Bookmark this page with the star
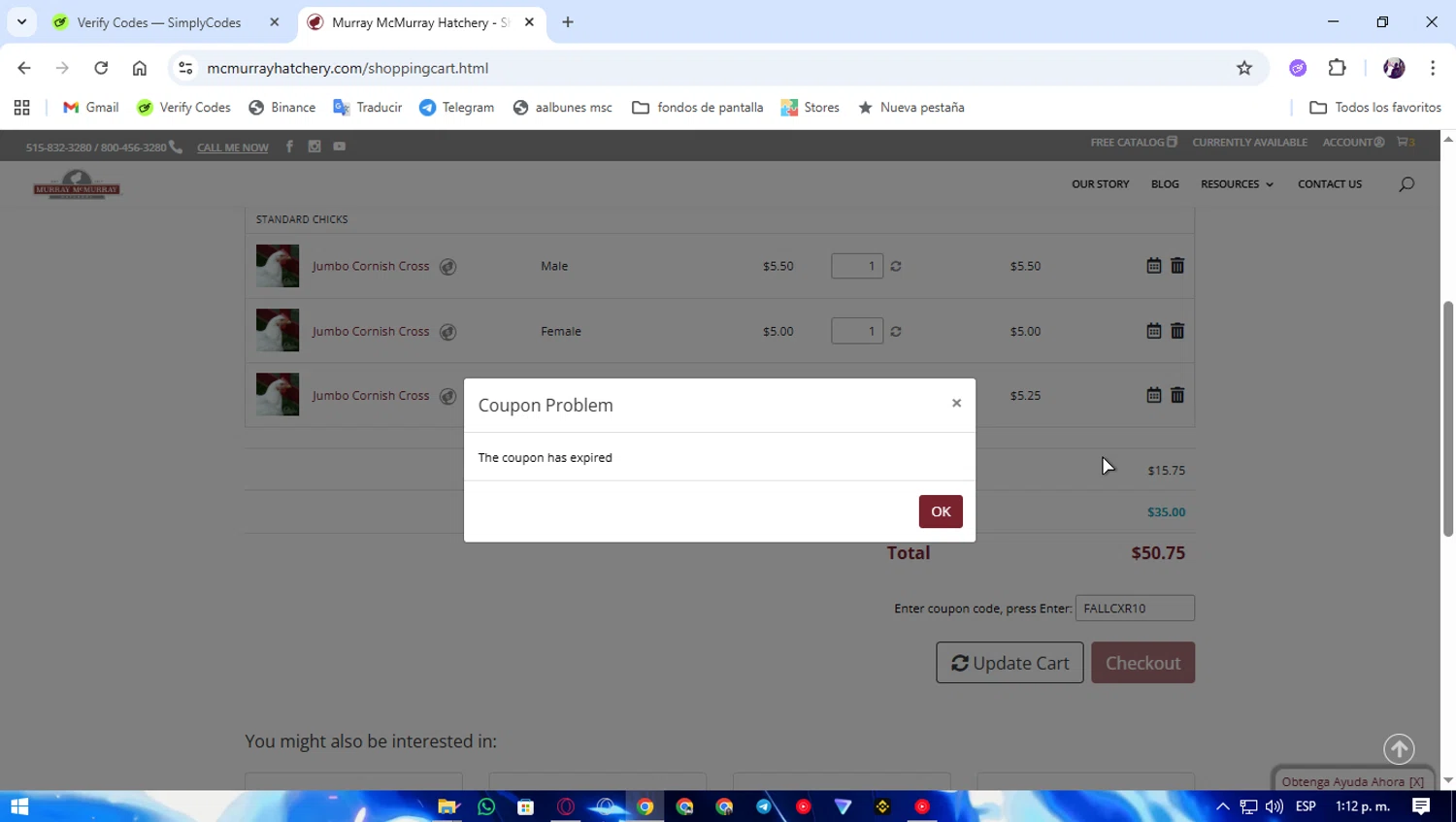The height and width of the screenshot is (822, 1456). pos(1244,68)
